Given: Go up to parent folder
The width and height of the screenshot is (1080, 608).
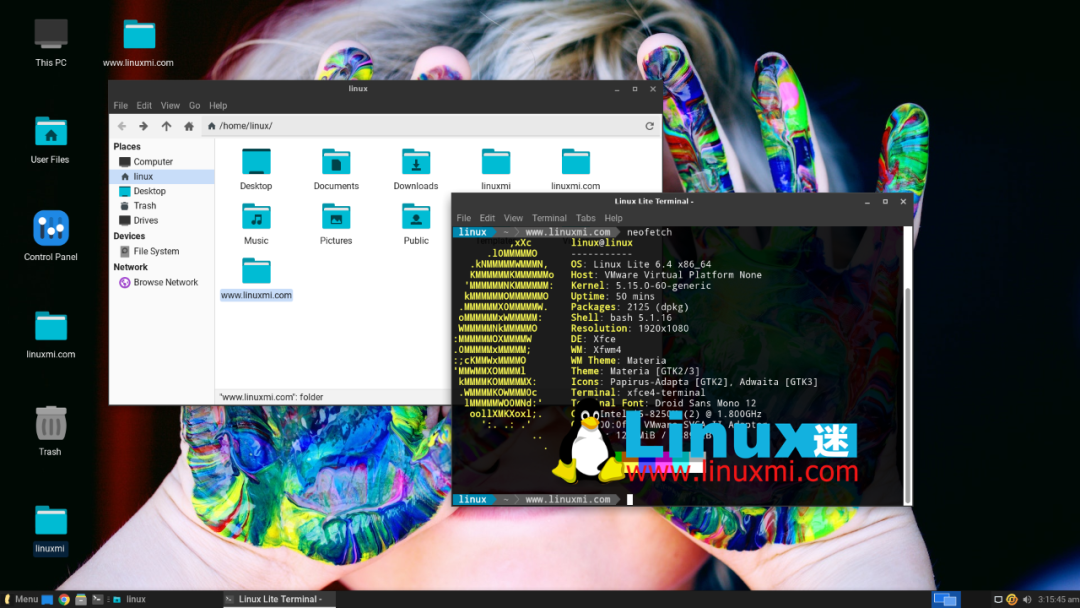Looking at the screenshot, I should (x=166, y=126).
